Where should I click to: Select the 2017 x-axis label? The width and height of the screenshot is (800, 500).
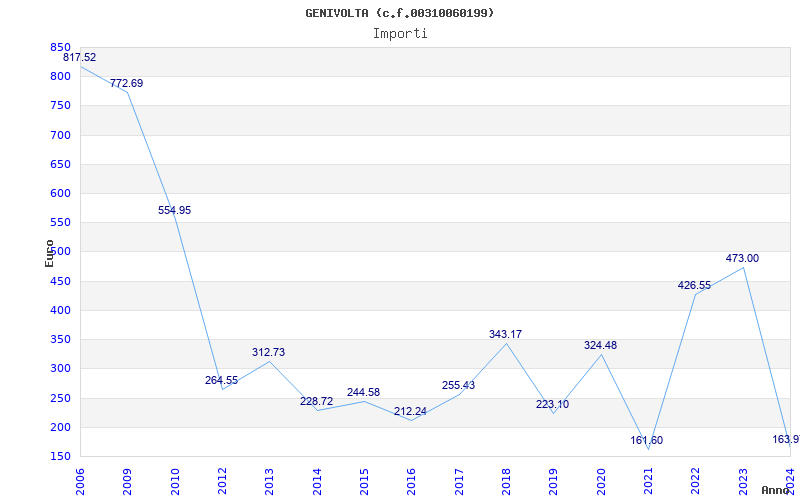(x=459, y=482)
